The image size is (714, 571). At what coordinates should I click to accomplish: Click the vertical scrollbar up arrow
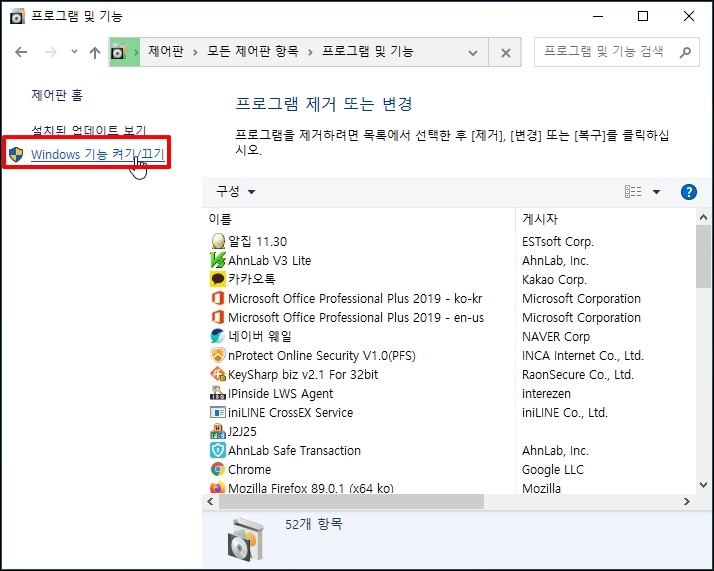tap(703, 218)
